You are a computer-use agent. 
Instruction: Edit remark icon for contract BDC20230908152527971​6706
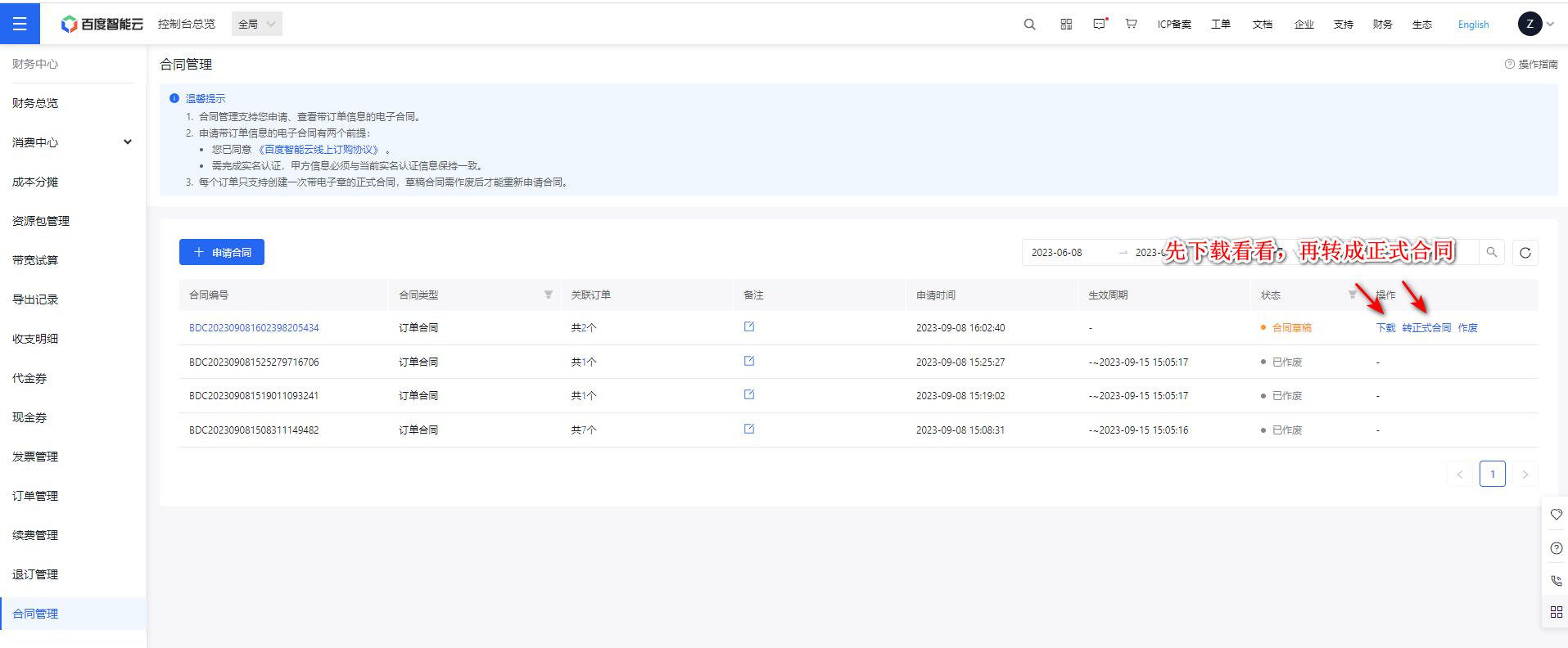(748, 361)
